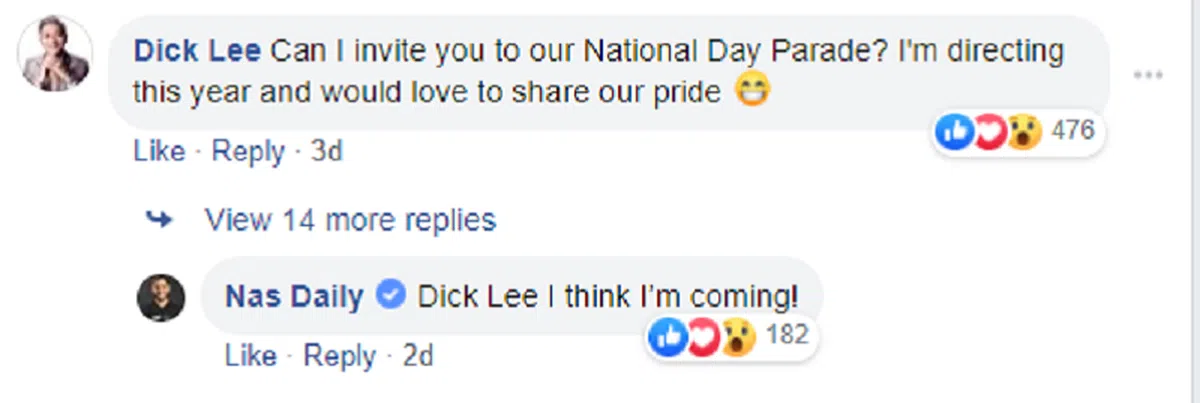The height and width of the screenshot is (403, 1200).
Task: Open the 3d timestamp on Dick Lee's comment
Action: (327, 151)
